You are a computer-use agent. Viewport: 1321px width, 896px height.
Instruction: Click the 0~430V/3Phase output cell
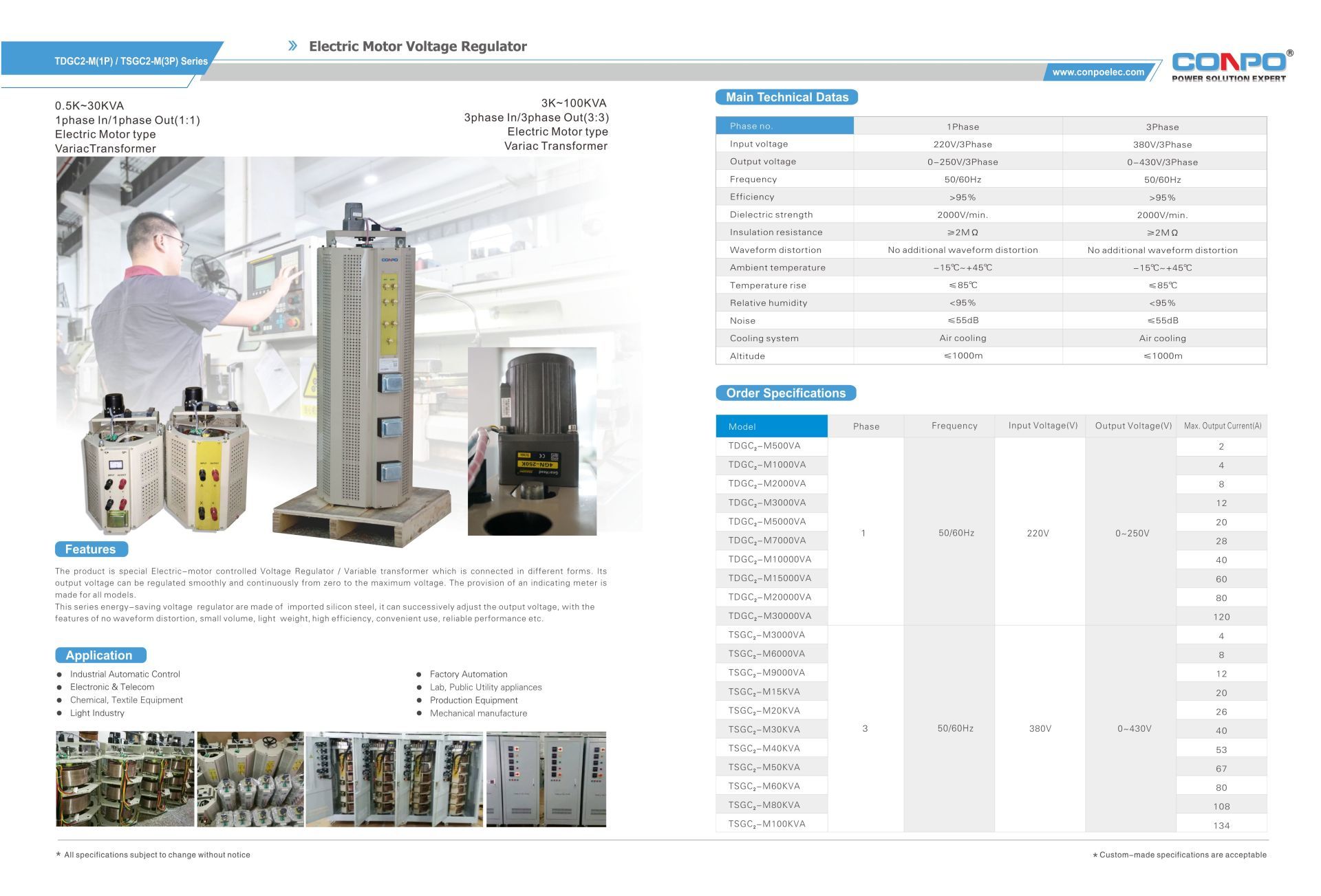[1162, 162]
